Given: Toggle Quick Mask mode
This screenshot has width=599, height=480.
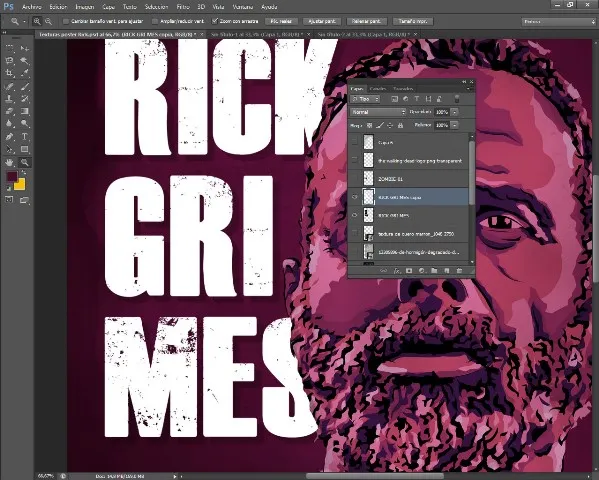Looking at the screenshot, I should point(9,200).
